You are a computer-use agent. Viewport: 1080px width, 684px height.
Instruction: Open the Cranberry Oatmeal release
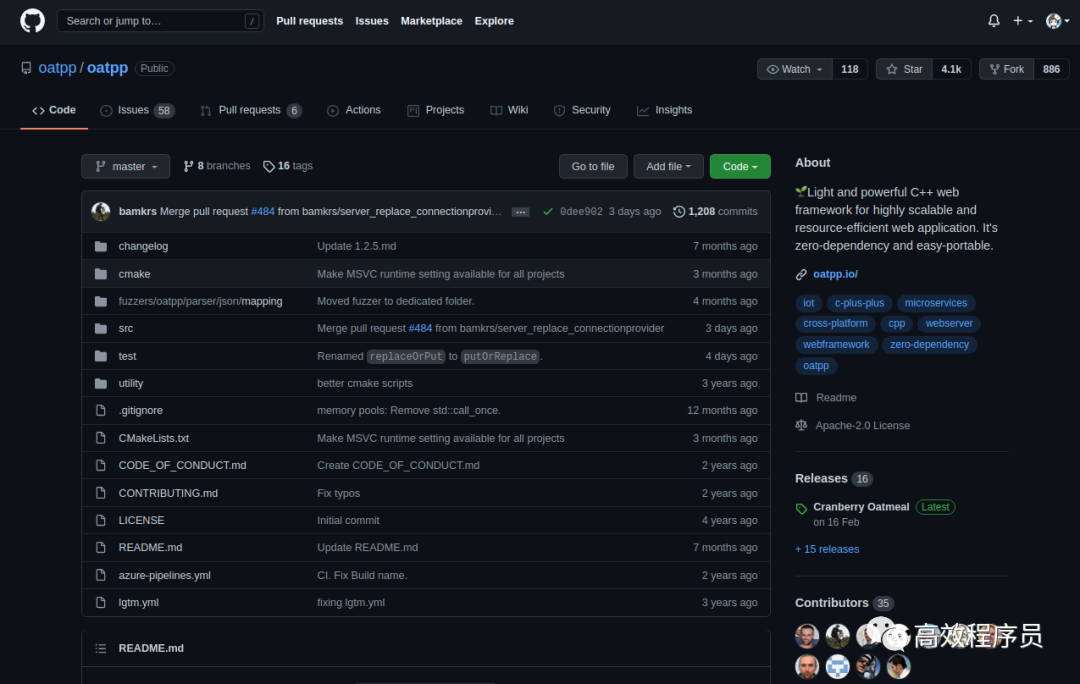click(x=861, y=506)
